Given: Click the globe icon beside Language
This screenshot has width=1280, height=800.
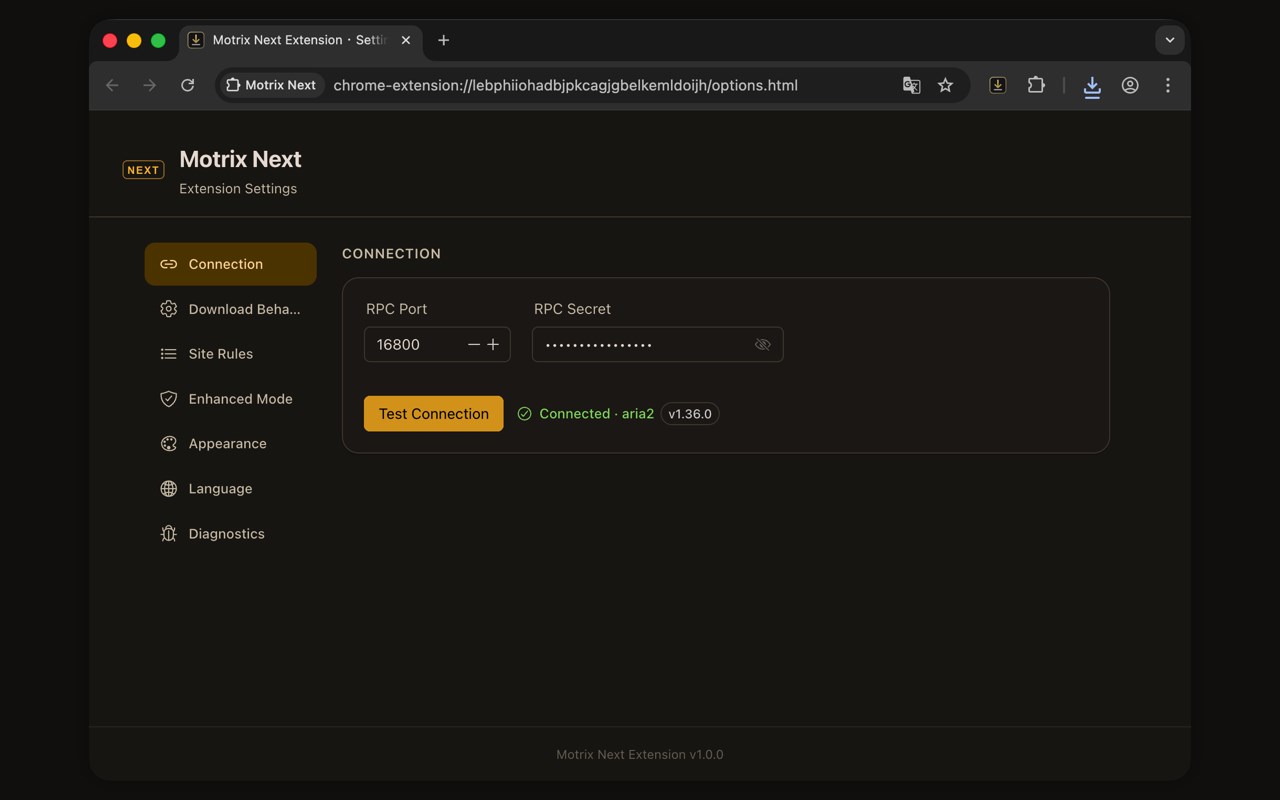Looking at the screenshot, I should click(169, 489).
